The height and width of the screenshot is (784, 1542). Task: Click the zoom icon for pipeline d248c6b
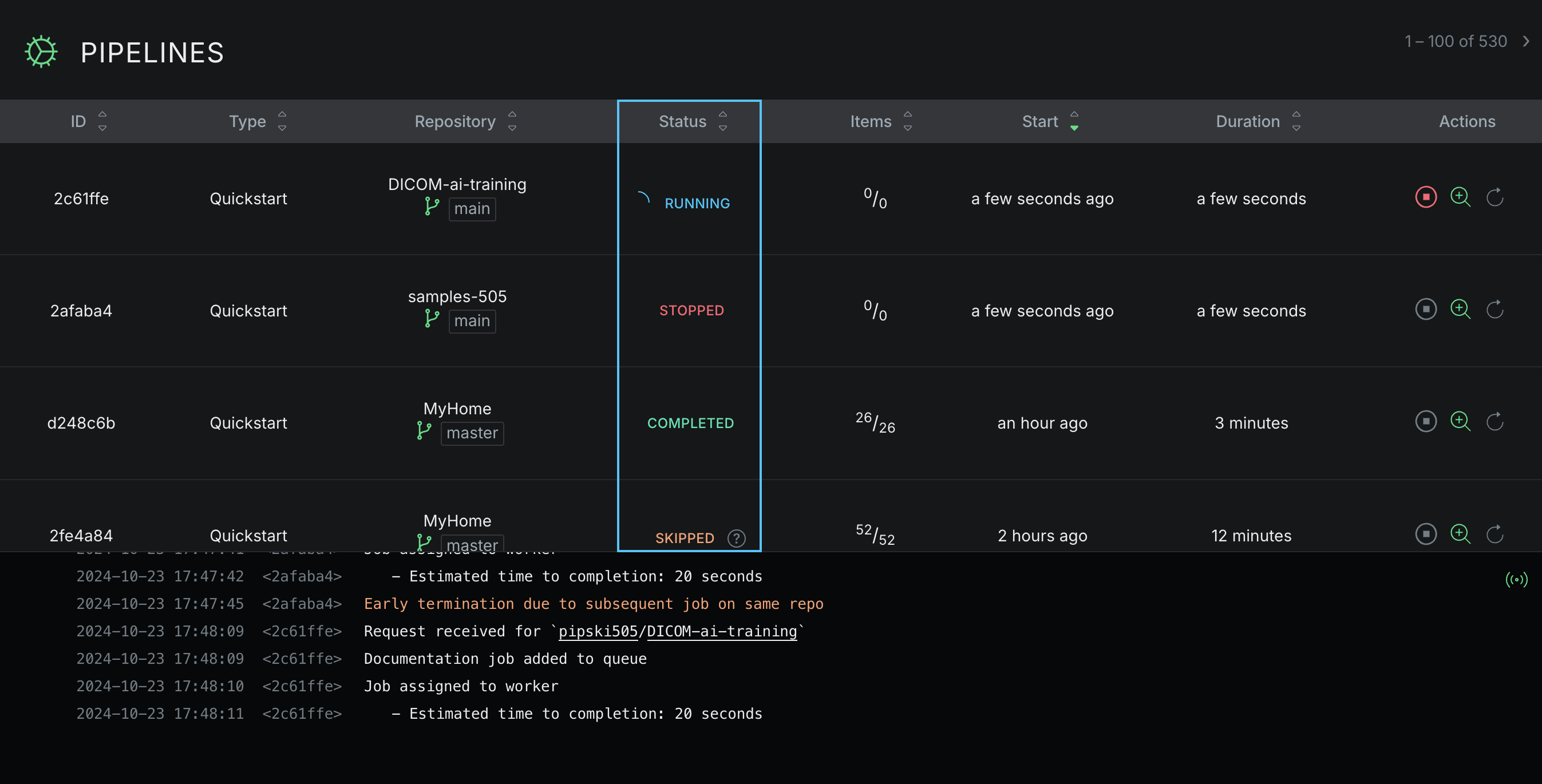[1460, 421]
